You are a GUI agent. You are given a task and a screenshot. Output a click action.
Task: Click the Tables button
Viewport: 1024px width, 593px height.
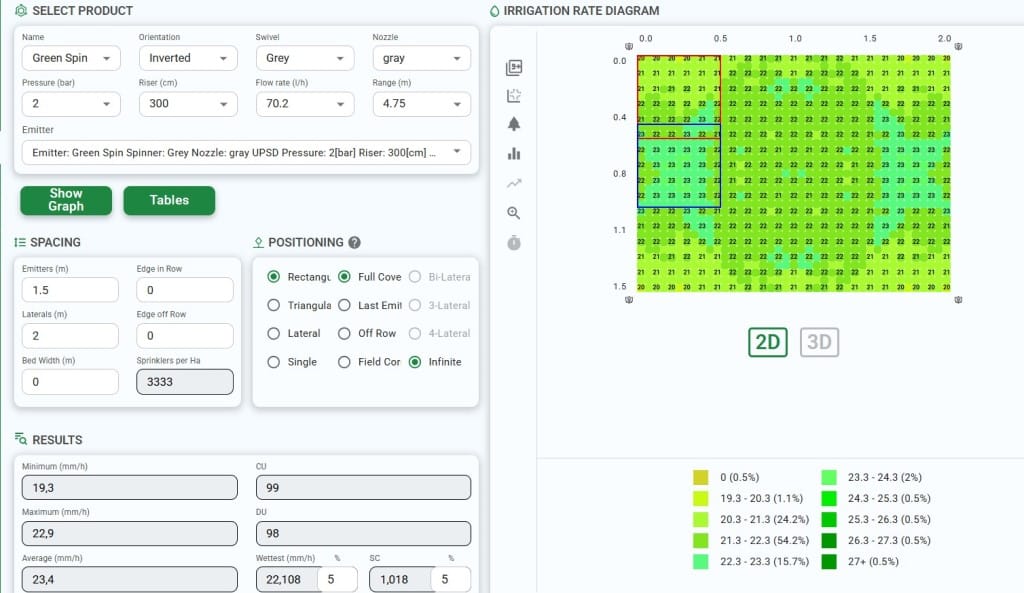[x=169, y=200]
